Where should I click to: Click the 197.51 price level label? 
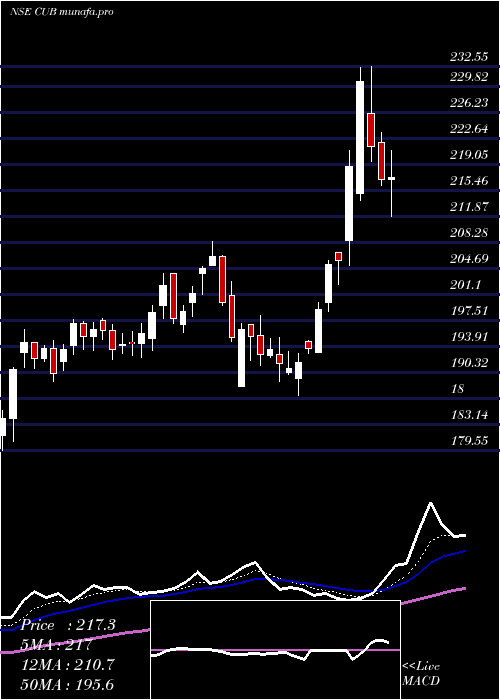point(468,310)
